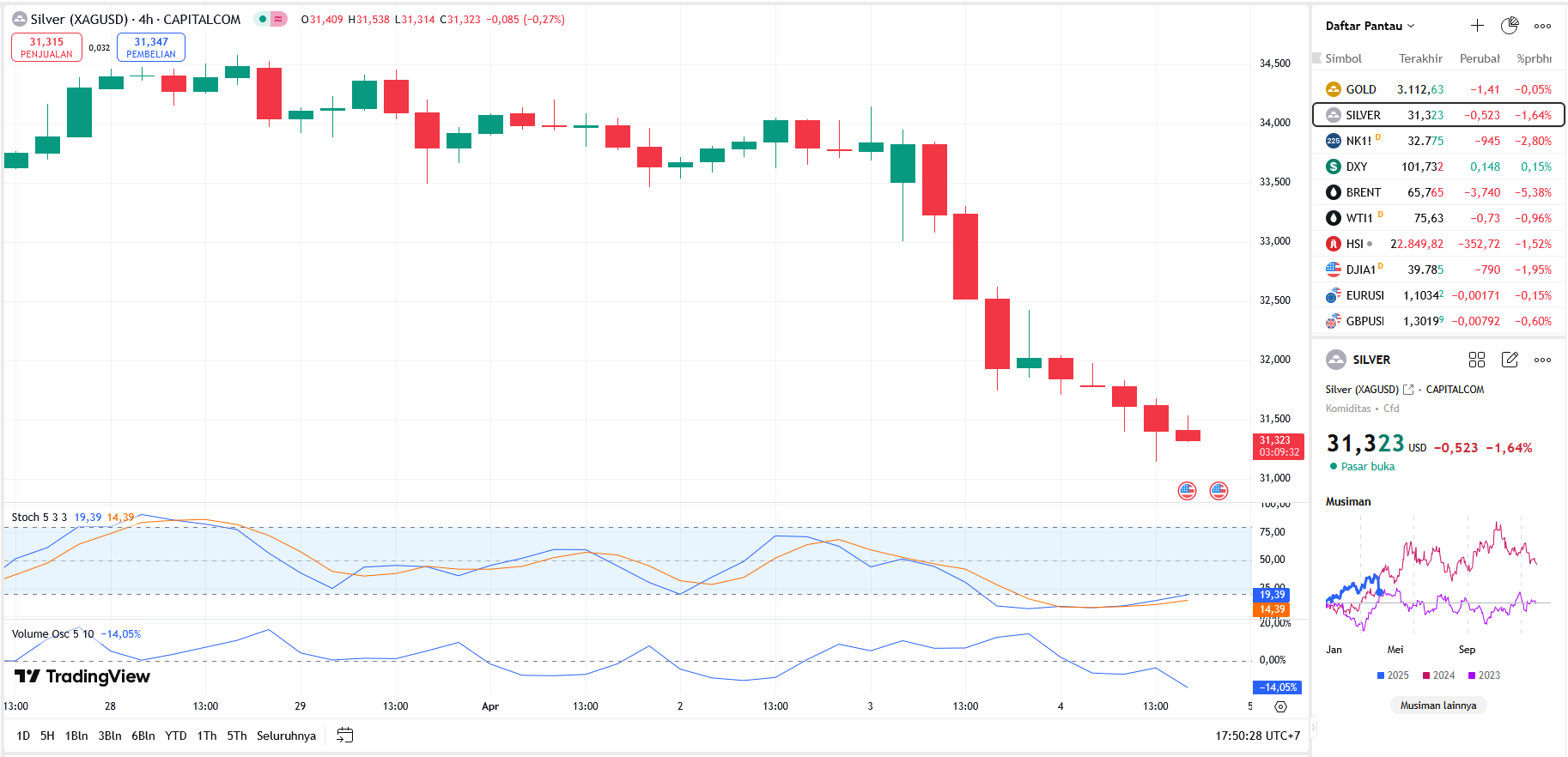Click the go-to-date calendar icon
1568x757 pixels.
(x=345, y=736)
